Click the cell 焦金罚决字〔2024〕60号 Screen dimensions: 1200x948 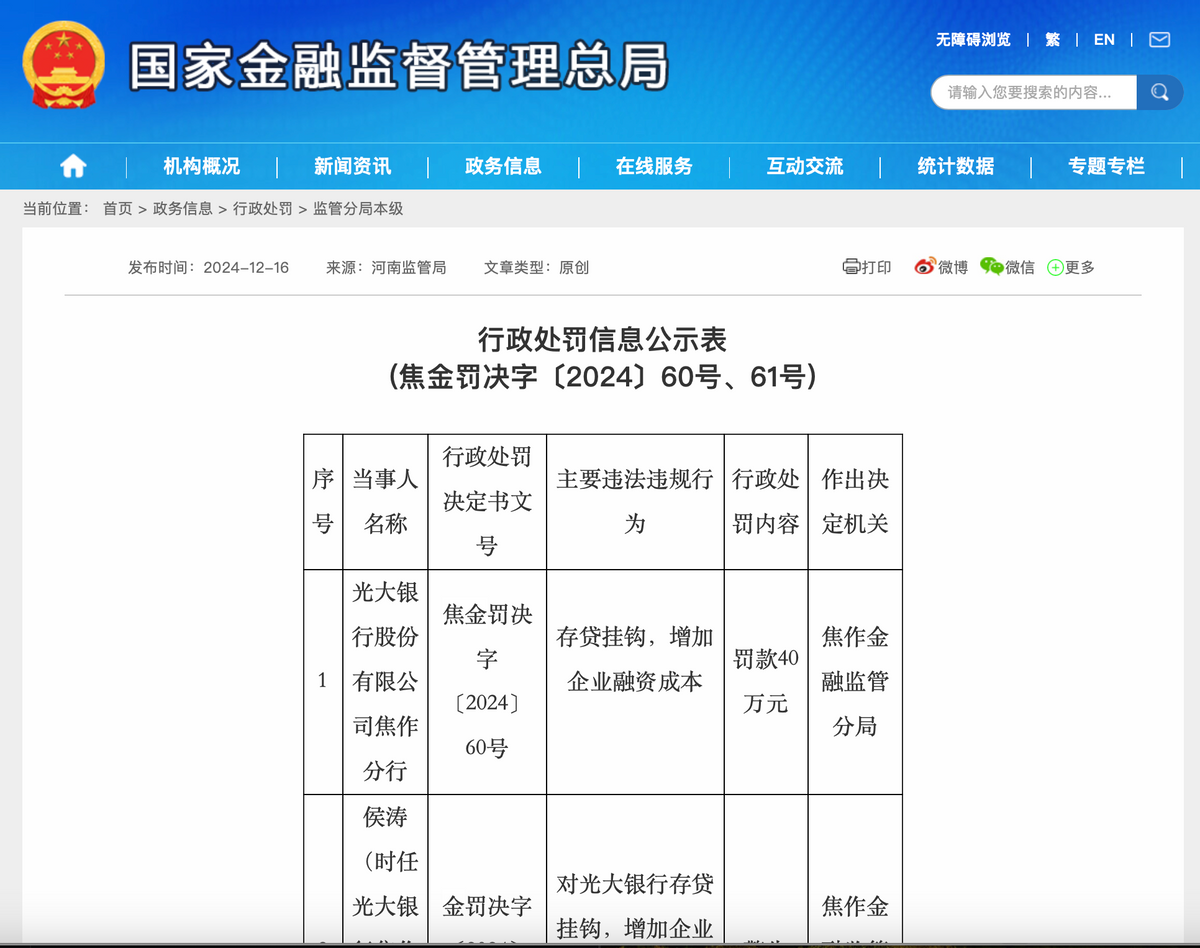(487, 682)
